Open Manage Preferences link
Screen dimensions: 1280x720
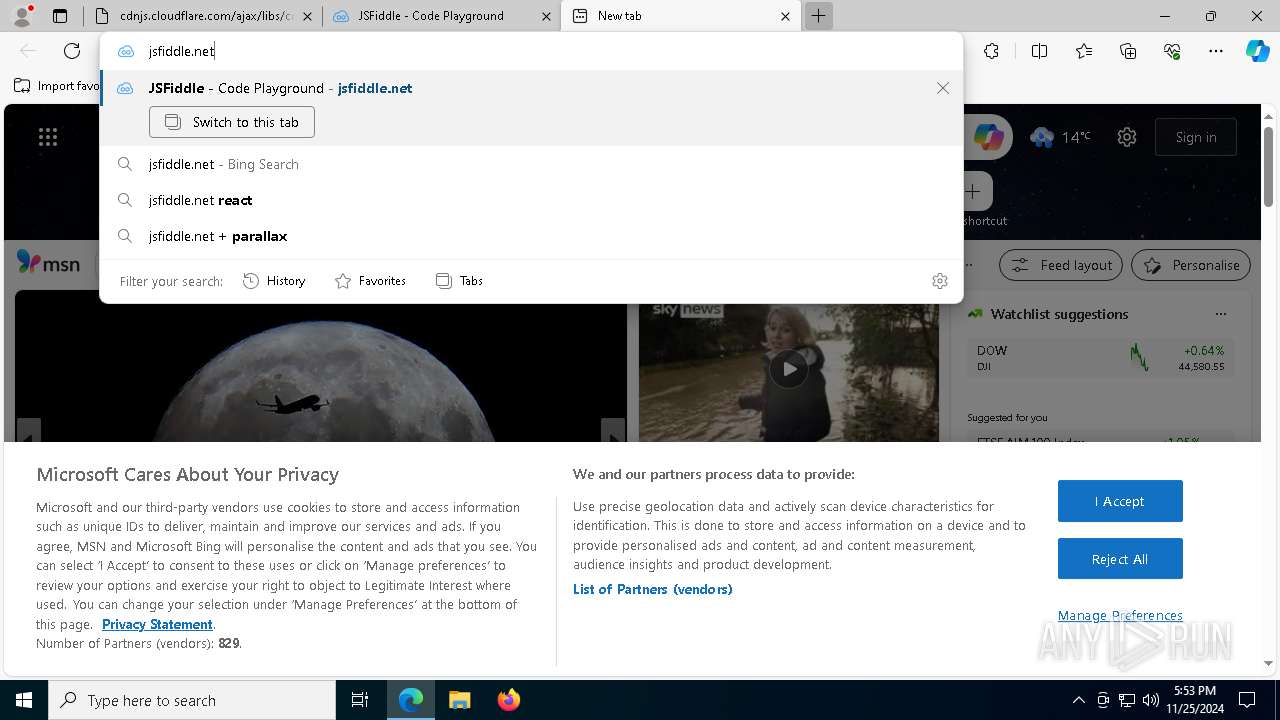[x=1120, y=615]
